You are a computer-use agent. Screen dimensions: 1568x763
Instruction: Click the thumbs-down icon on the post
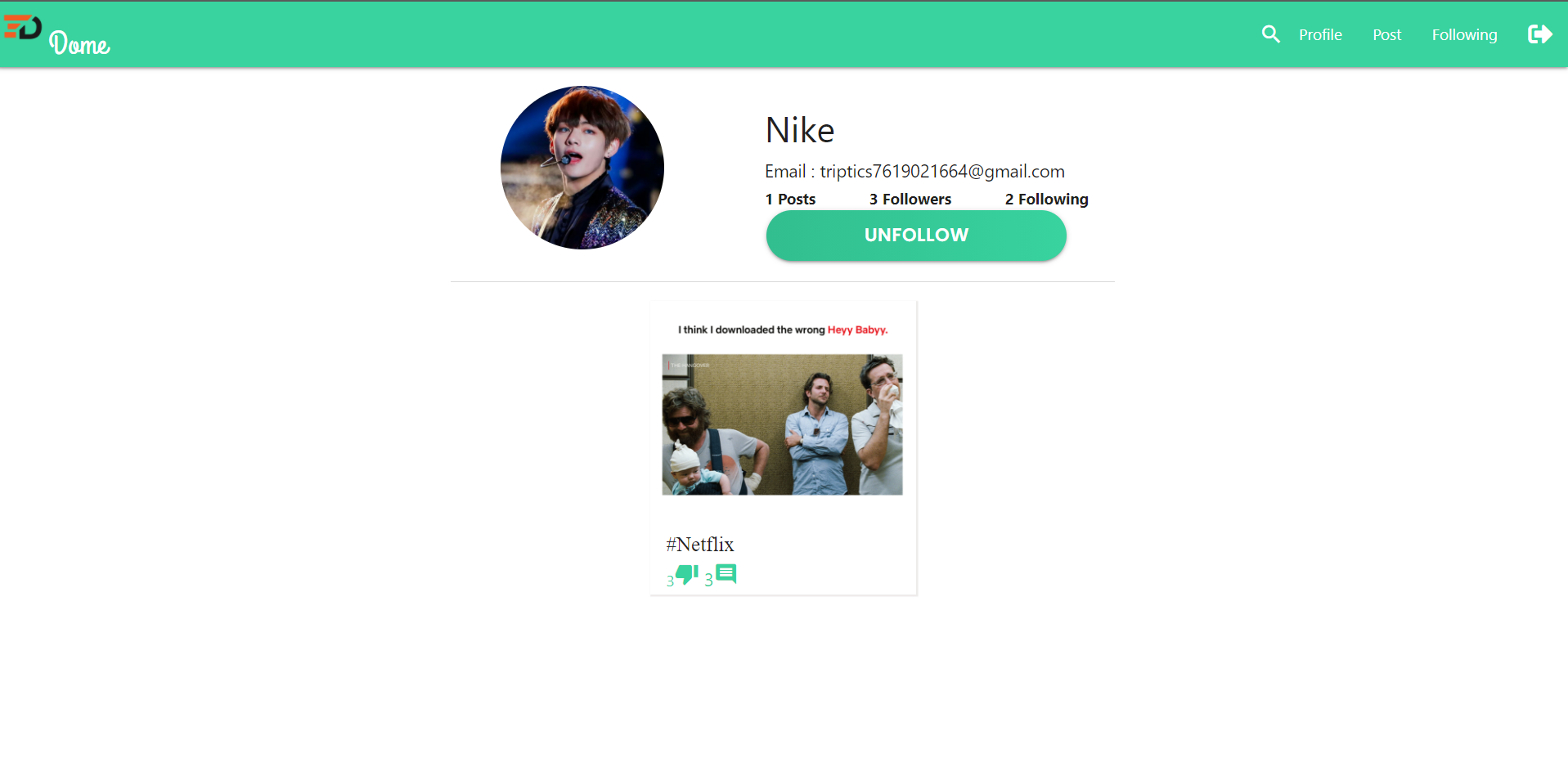point(687,575)
